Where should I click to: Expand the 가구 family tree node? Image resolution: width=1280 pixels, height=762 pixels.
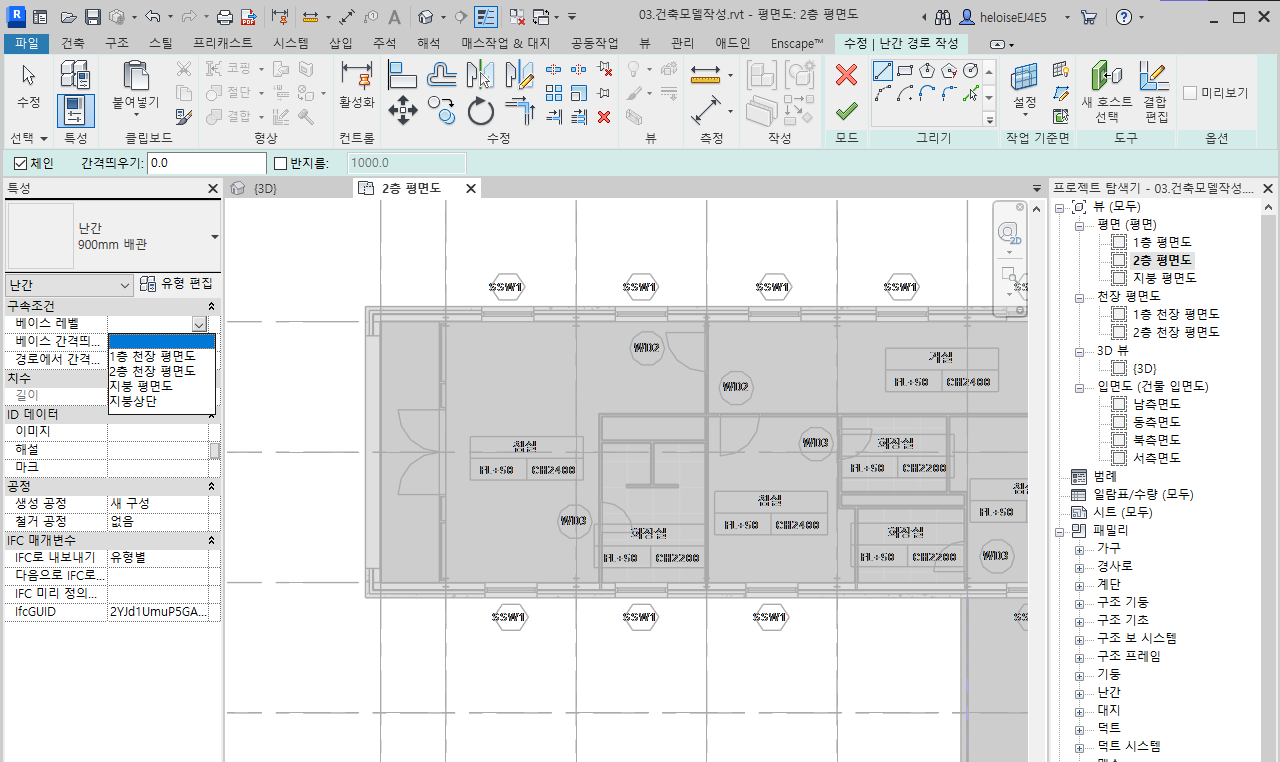(x=1079, y=549)
